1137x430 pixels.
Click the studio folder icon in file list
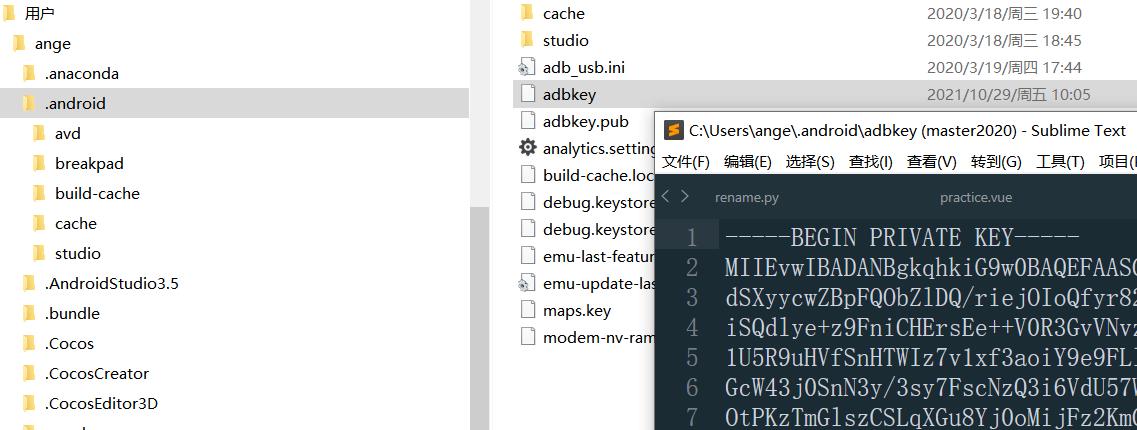(527, 40)
